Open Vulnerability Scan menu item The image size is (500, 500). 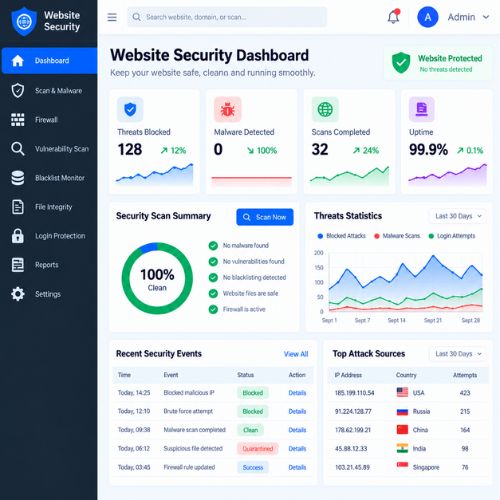point(49,149)
